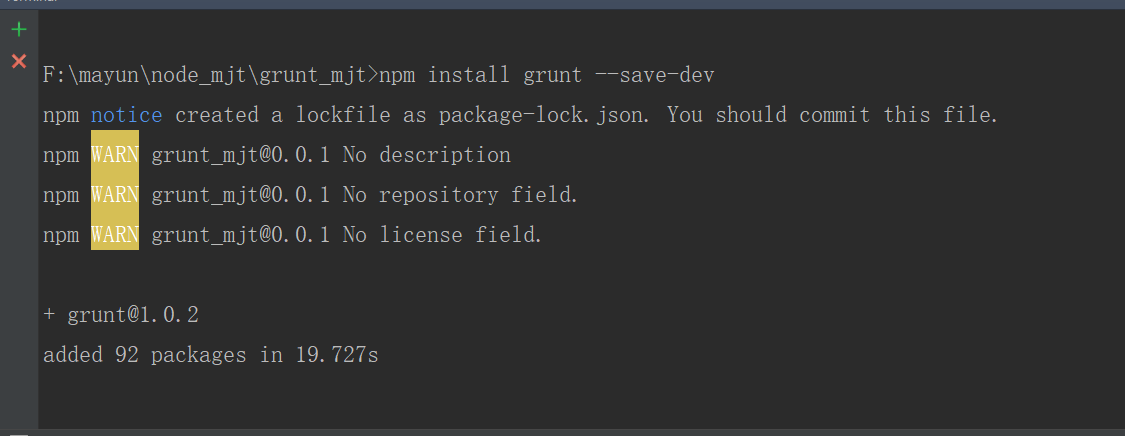Close the terminal session with the red X

[18, 62]
